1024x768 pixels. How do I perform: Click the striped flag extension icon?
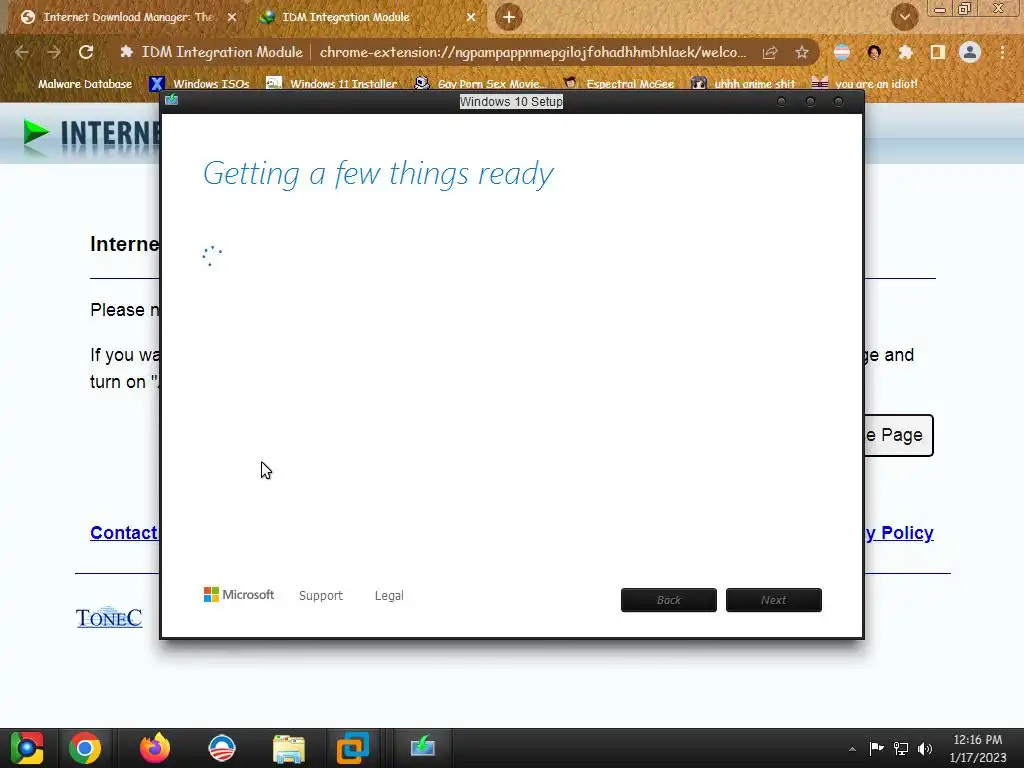pyautogui.click(x=842, y=52)
